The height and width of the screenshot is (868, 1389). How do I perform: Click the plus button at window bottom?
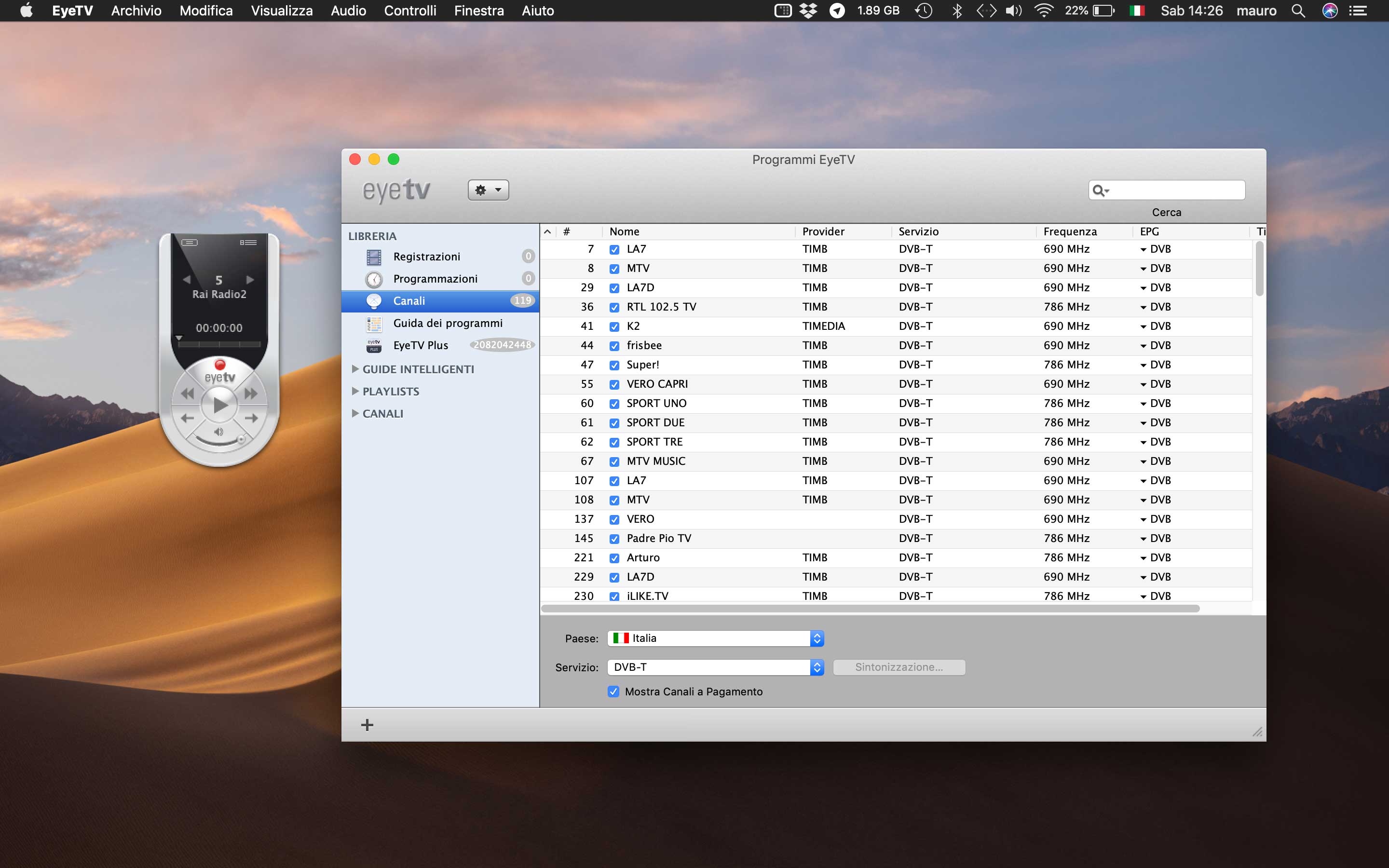pyautogui.click(x=367, y=725)
